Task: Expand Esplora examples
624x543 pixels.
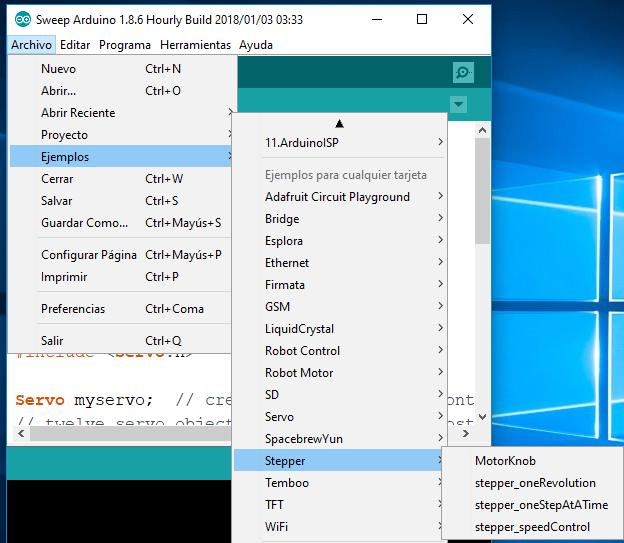Action: (339, 241)
